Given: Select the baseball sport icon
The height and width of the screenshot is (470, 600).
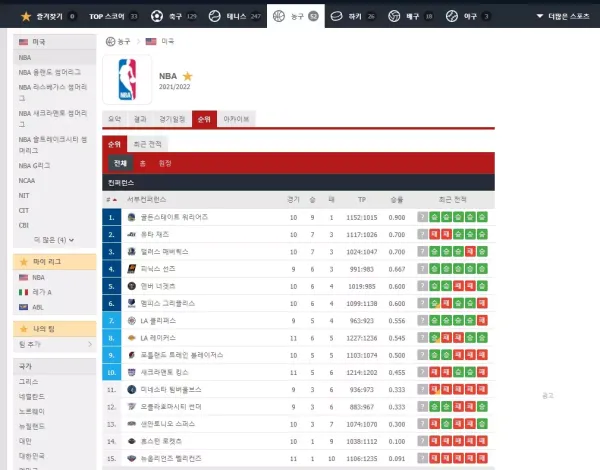Looking at the screenshot, I should tap(452, 16).
